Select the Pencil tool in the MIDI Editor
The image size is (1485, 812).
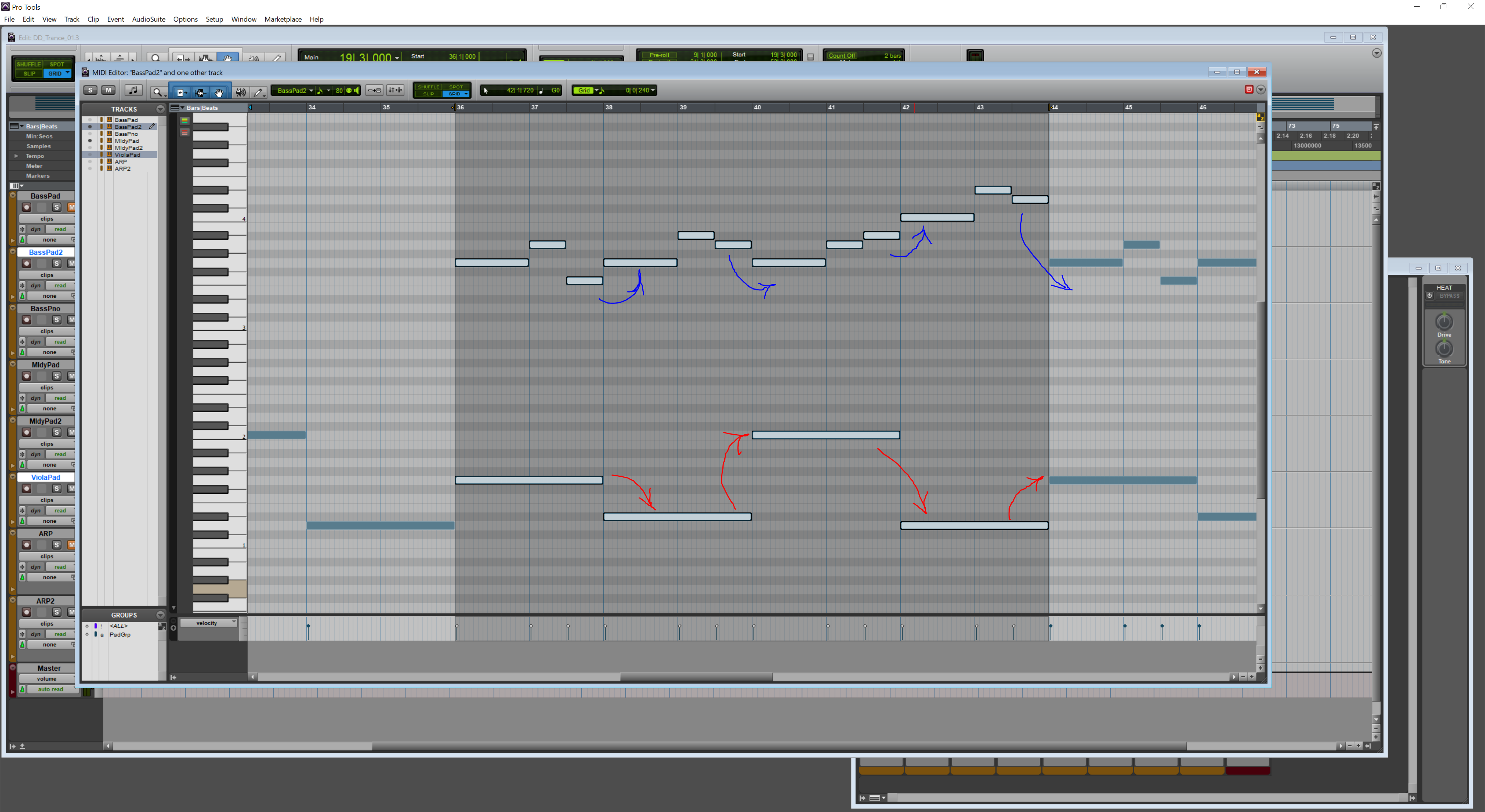(x=258, y=92)
